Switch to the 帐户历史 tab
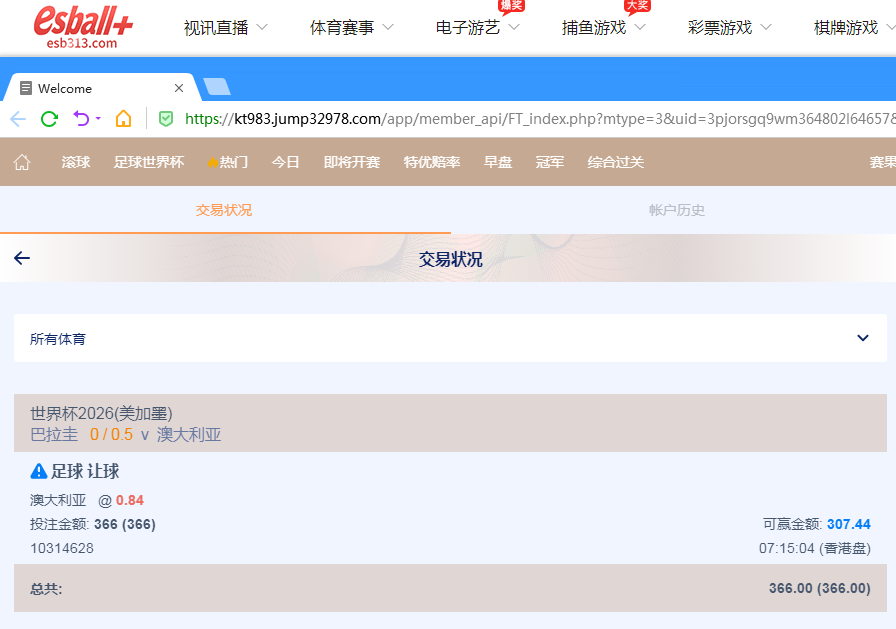896x629 pixels. coord(677,210)
